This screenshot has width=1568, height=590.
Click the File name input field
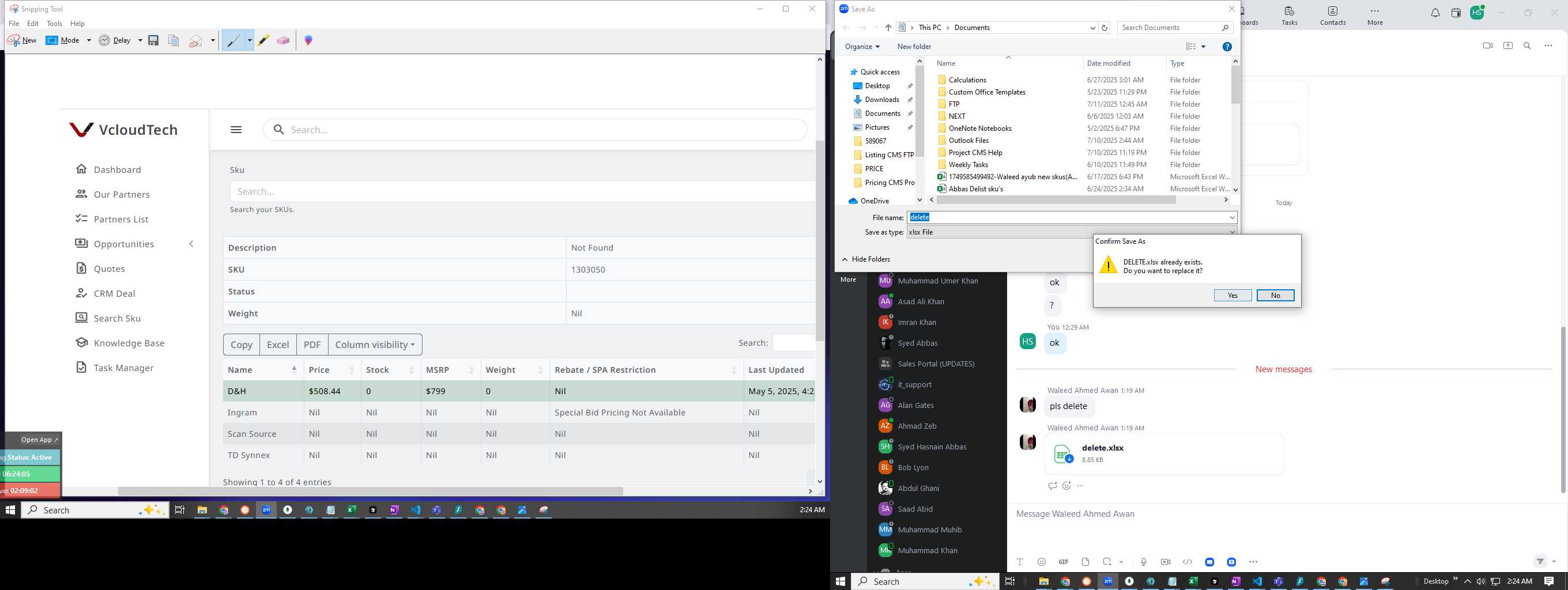click(1071, 217)
